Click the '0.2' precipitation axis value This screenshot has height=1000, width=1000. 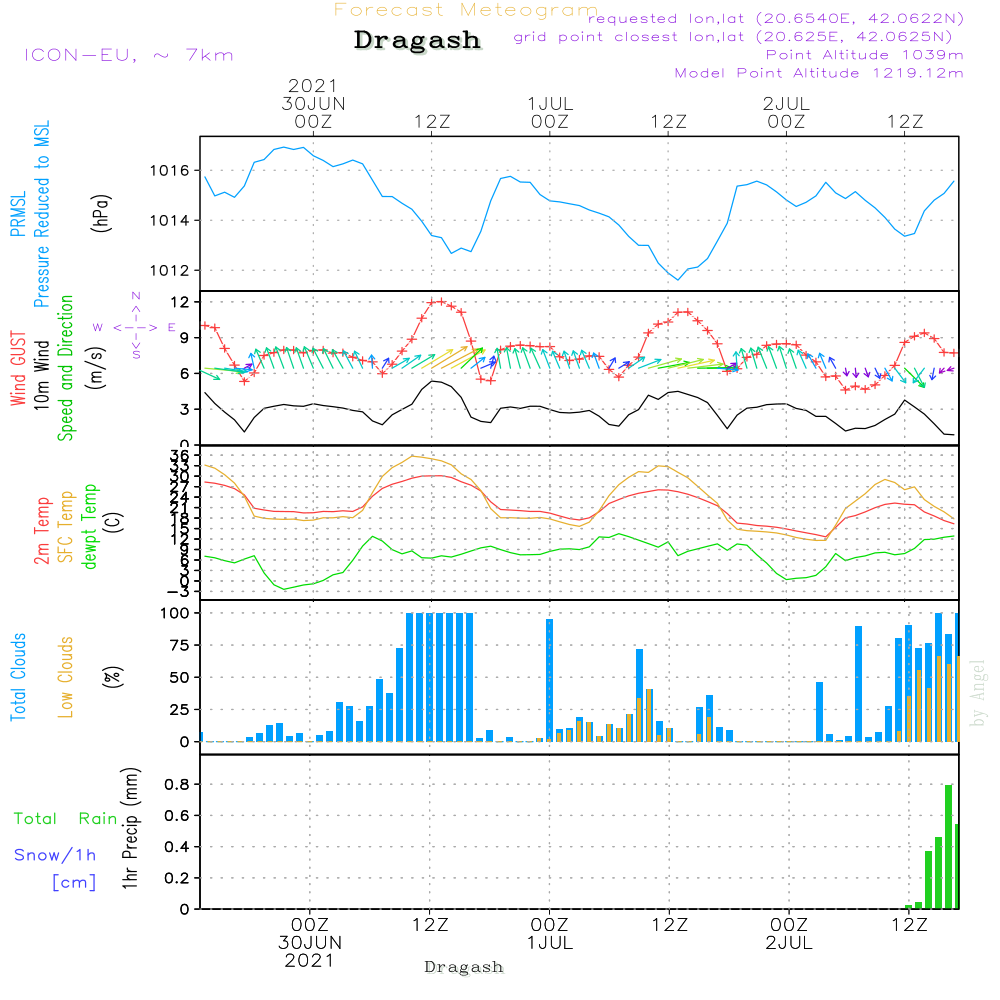(177, 878)
